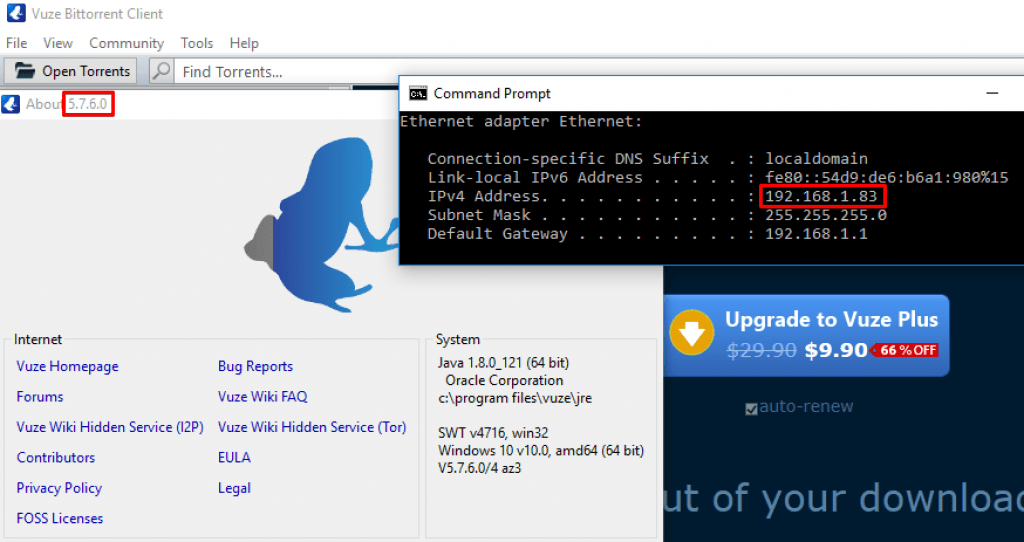Click the Command Prompt window icon

pyautogui.click(x=418, y=93)
